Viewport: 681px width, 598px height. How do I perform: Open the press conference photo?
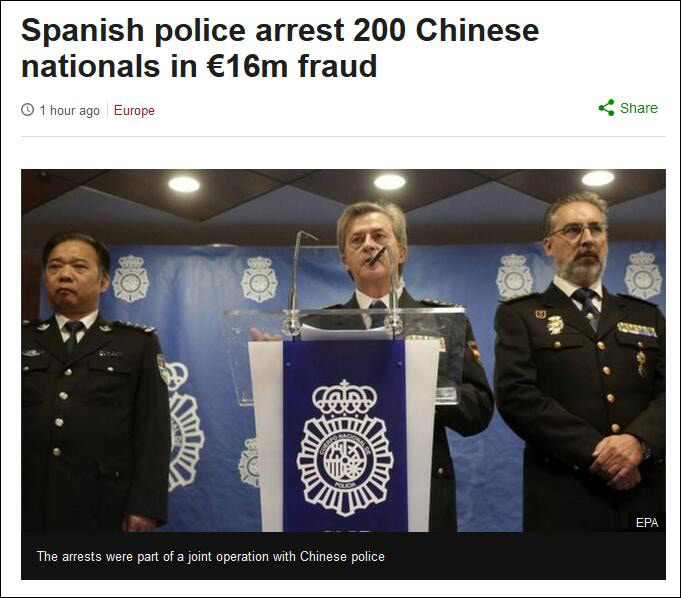pos(343,350)
